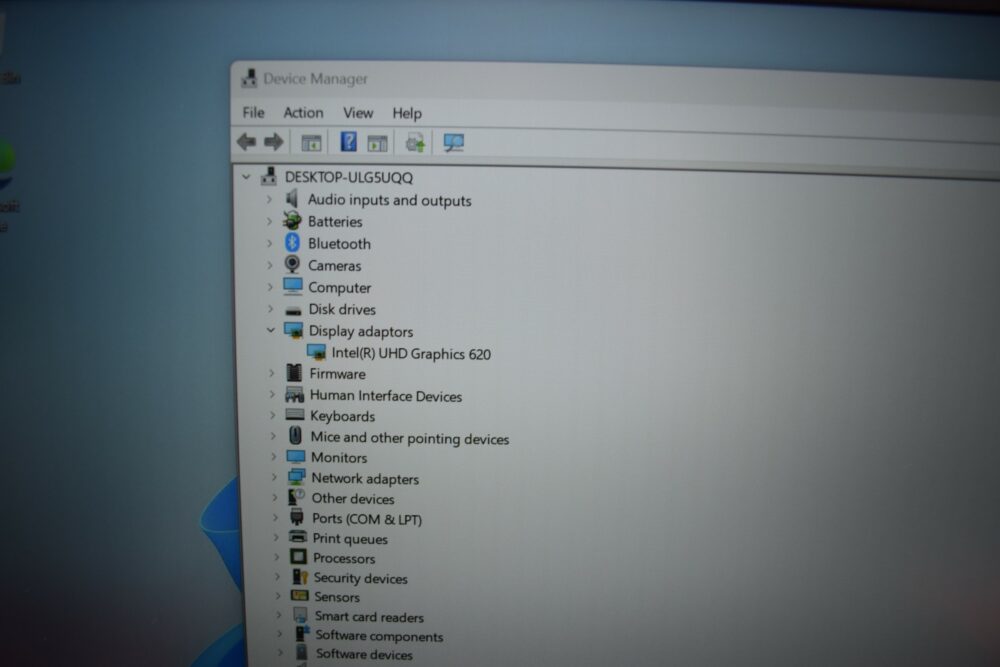Open the File menu

[x=253, y=113]
